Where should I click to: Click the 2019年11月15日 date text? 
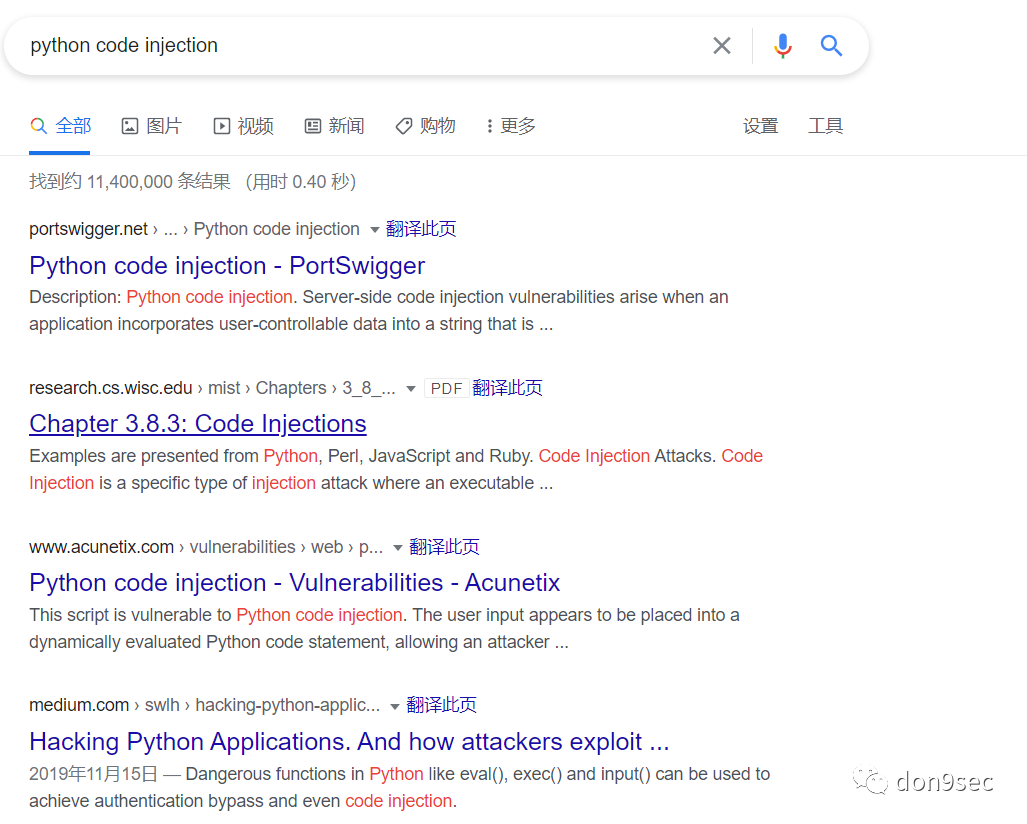click(94, 774)
